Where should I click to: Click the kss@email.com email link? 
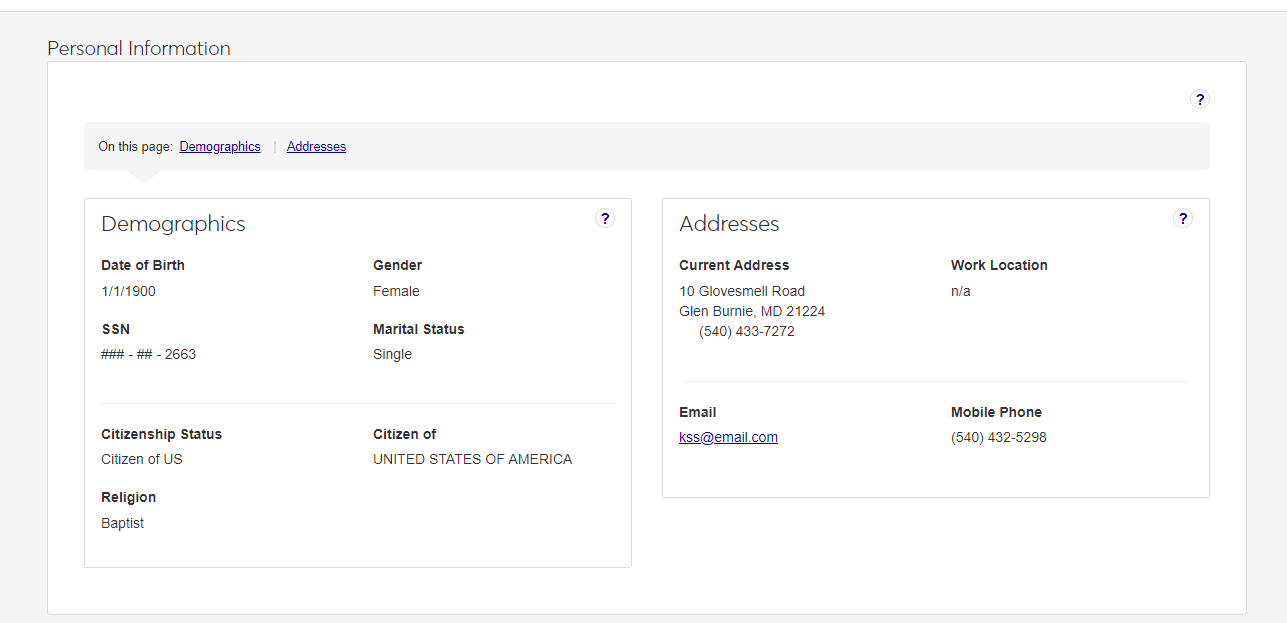click(x=728, y=437)
